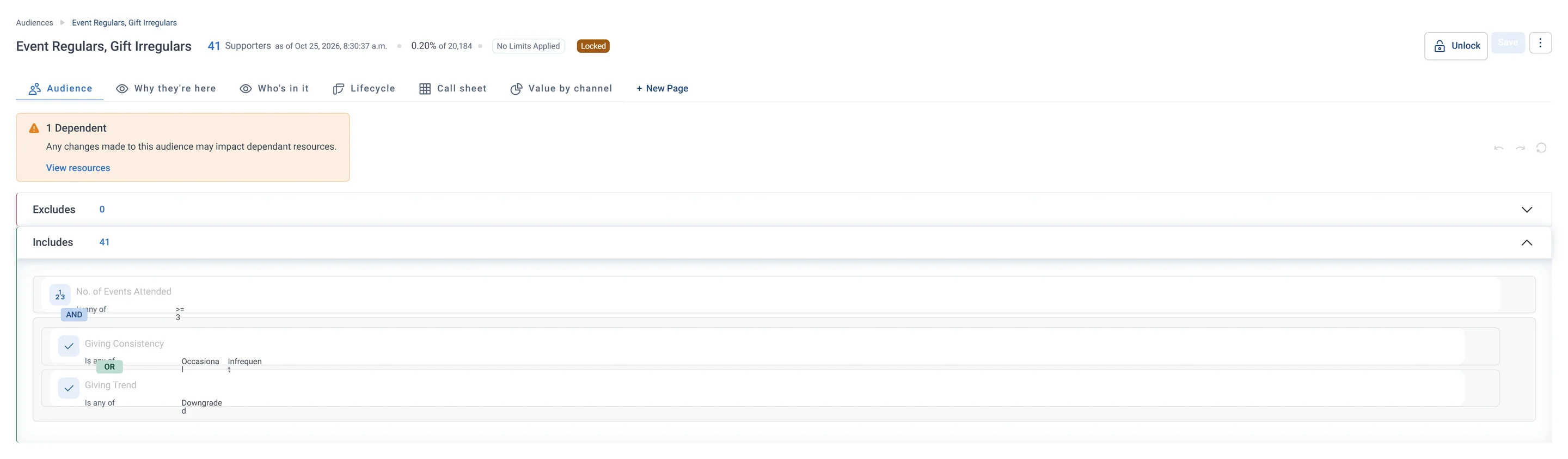Collapse the Includes section chevron

tap(1527, 243)
